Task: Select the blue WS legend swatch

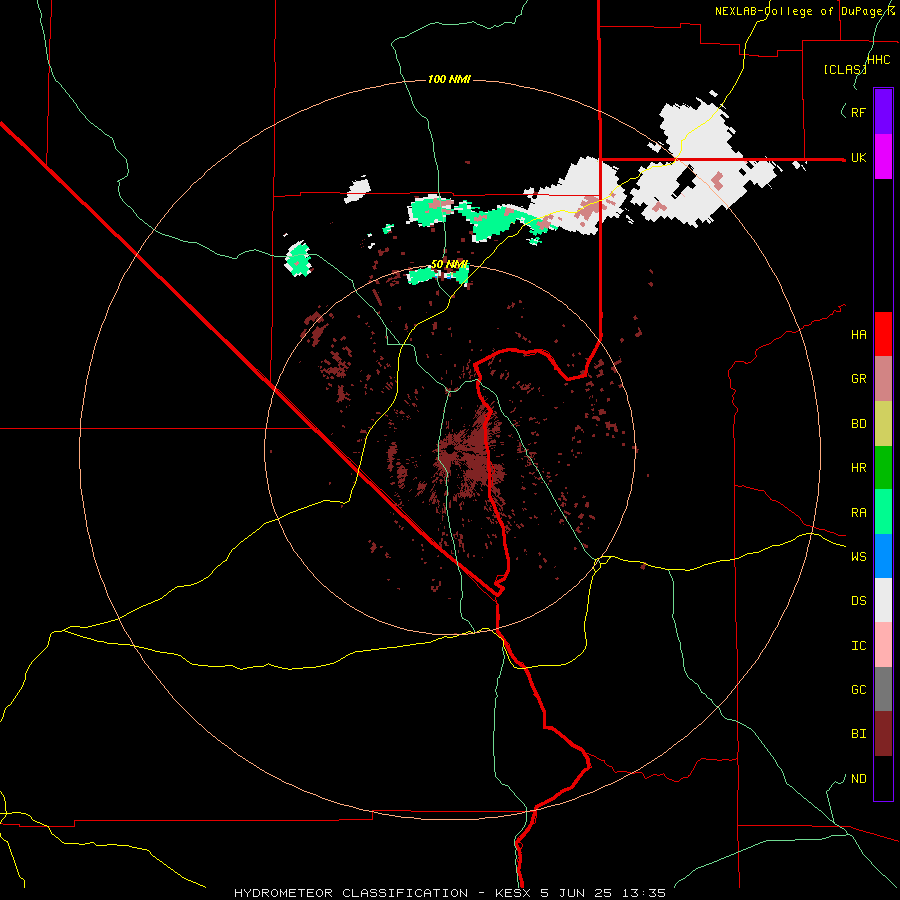Action: point(883,556)
